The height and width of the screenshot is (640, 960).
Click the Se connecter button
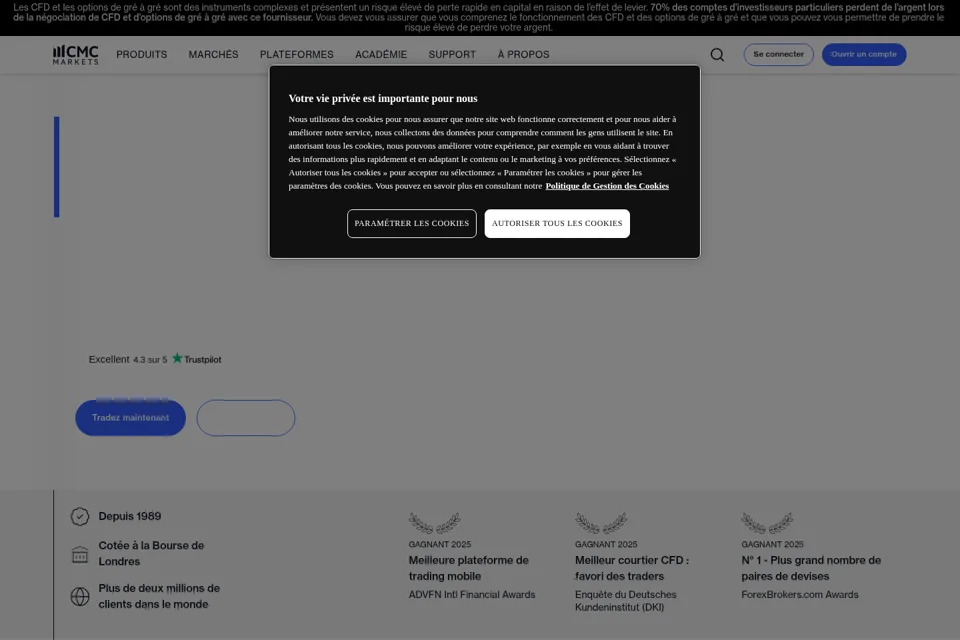tap(778, 55)
